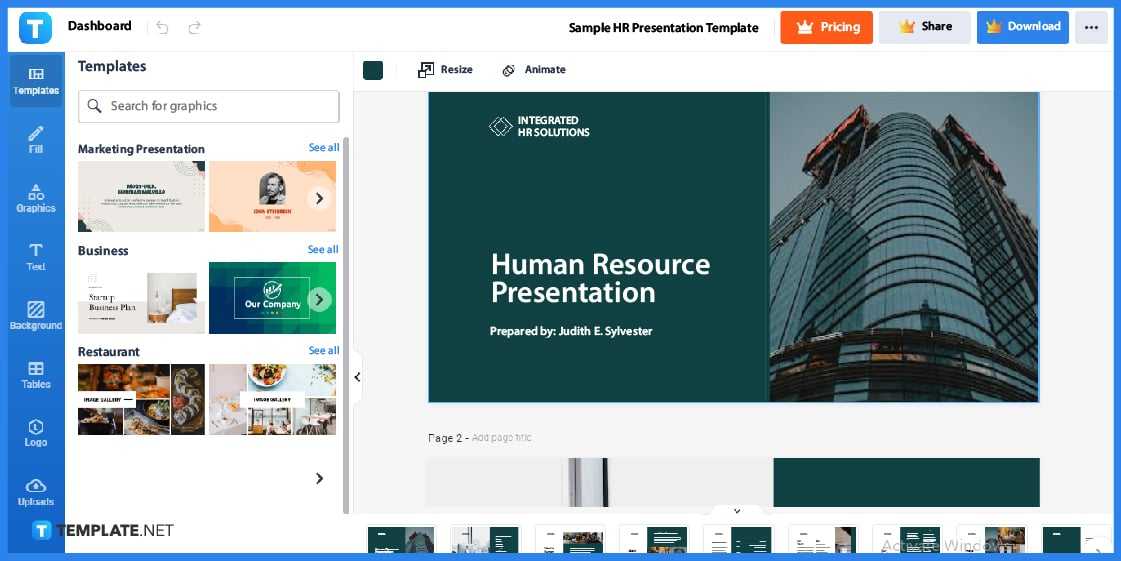Screen dimensions: 1121x561
Task: Open the Dashboard menu item
Action: tap(99, 26)
